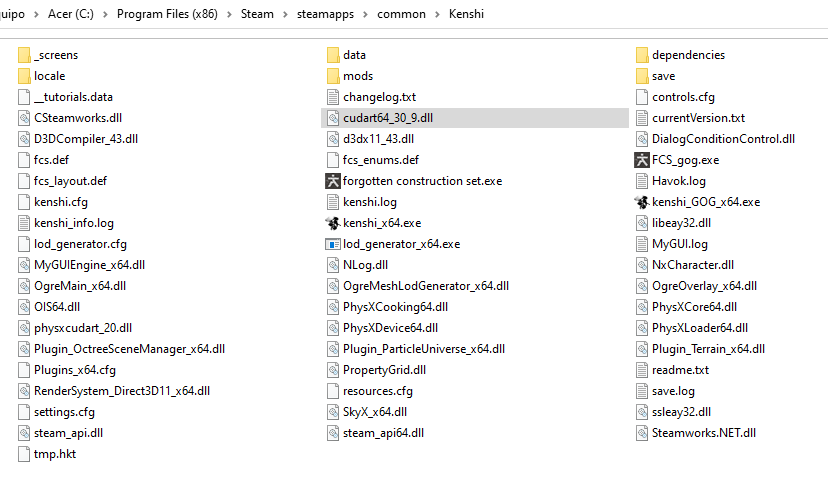The image size is (828, 479).
Task: Click the steam_api.dll file icon
Action: pyautogui.click(x=24, y=433)
